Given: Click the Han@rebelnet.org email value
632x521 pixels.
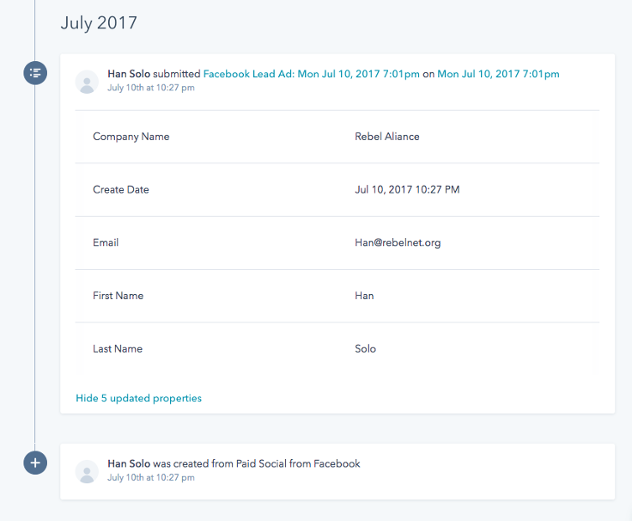Looking at the screenshot, I should point(398,243).
